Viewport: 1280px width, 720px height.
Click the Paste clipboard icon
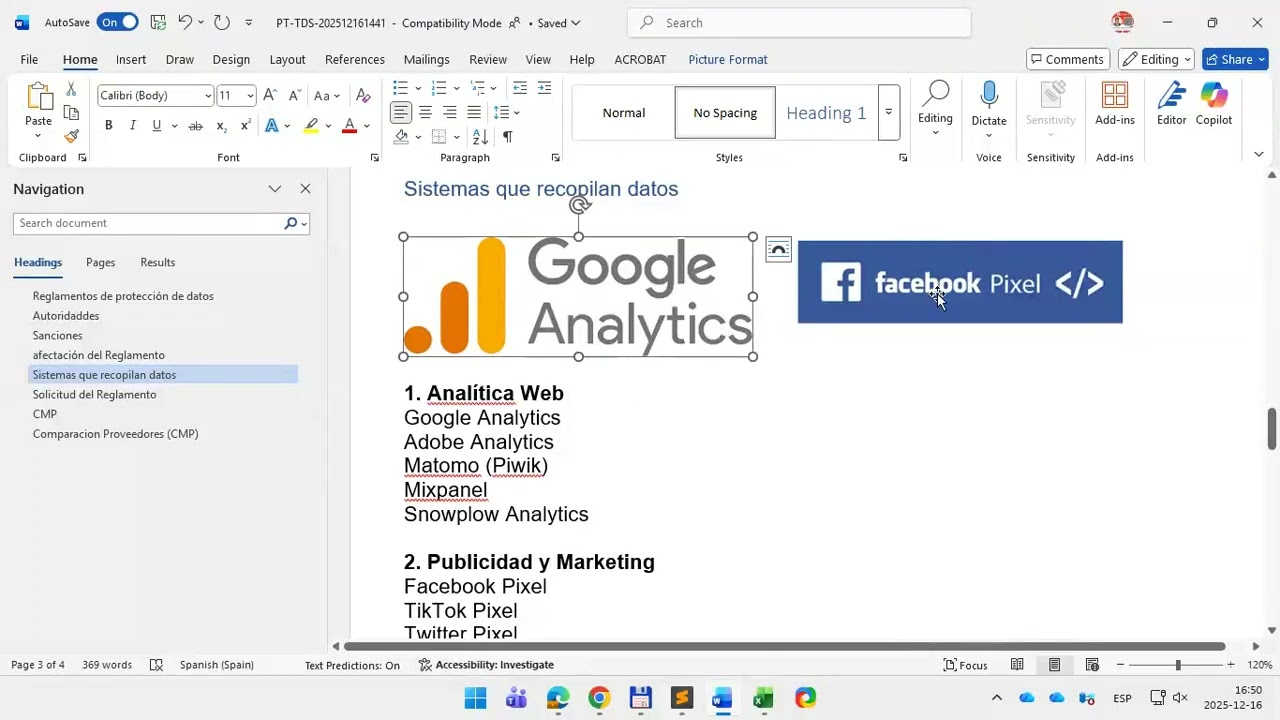[38, 99]
